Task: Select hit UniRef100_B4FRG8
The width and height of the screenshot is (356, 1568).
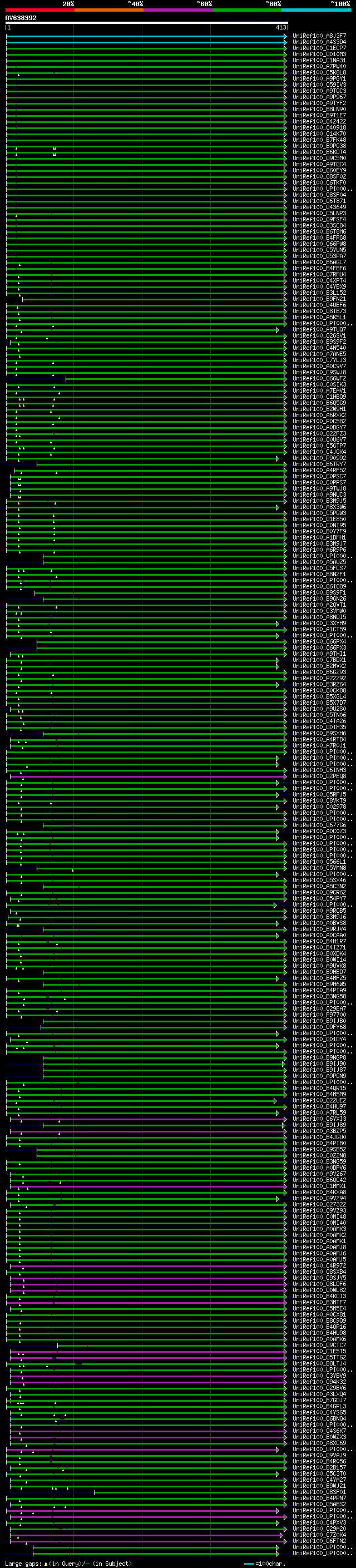Action: tap(319, 238)
